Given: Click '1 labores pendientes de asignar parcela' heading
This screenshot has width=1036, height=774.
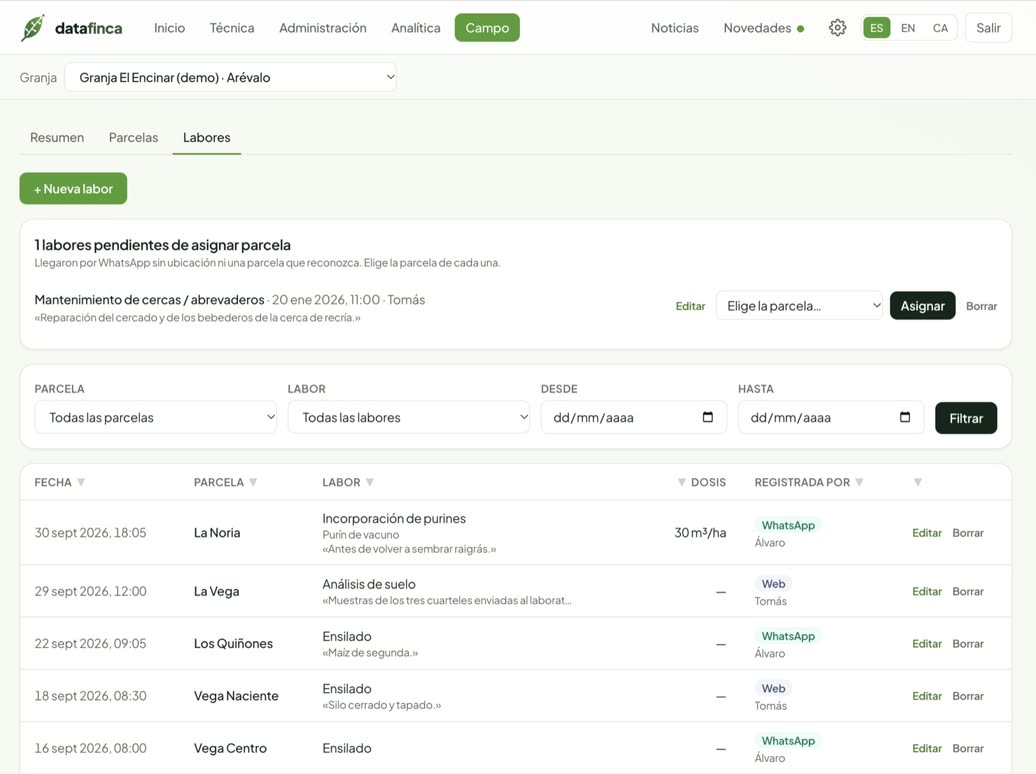Looking at the screenshot, I should coord(163,245).
